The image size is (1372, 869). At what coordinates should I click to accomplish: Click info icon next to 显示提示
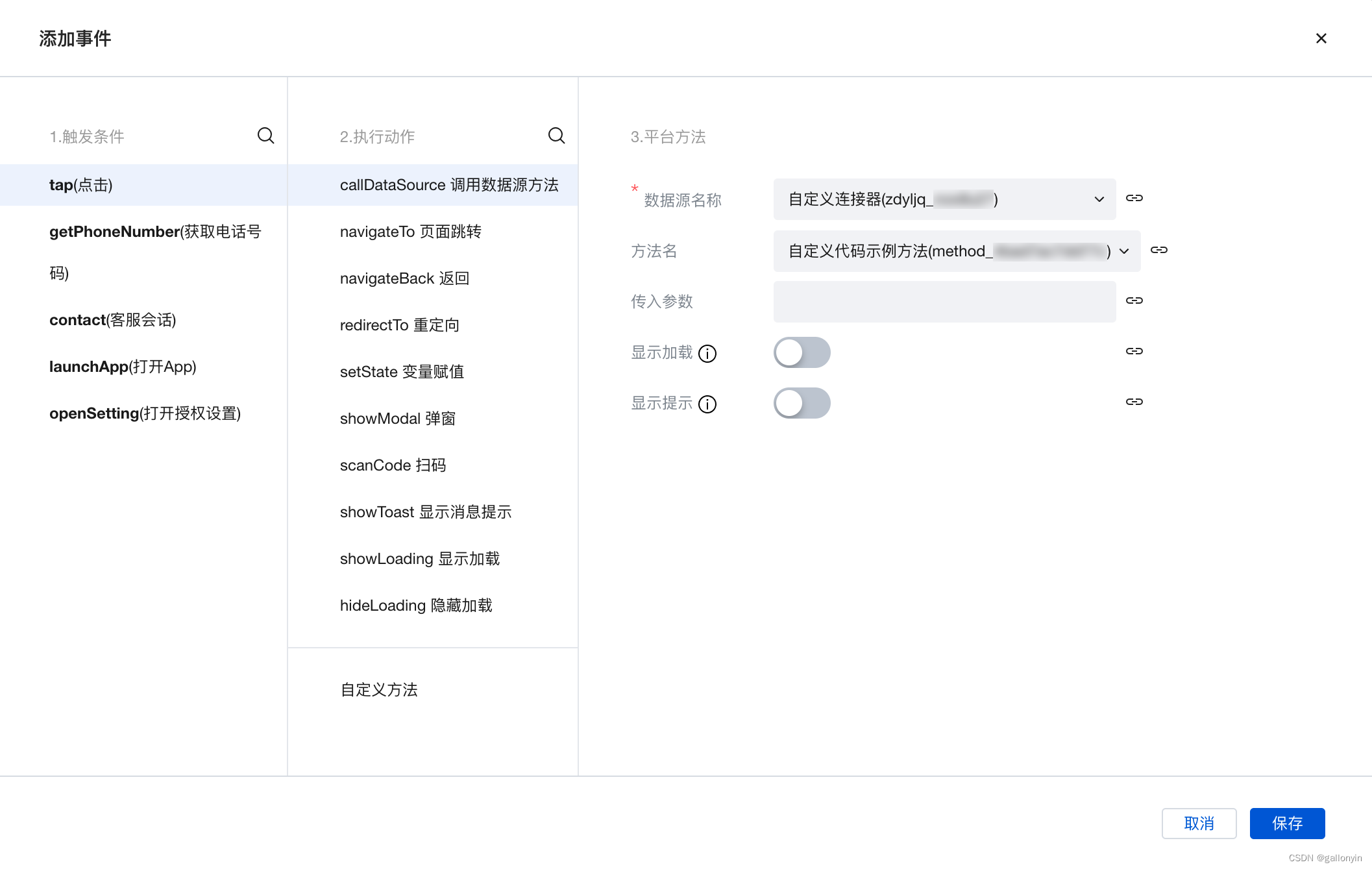(707, 404)
